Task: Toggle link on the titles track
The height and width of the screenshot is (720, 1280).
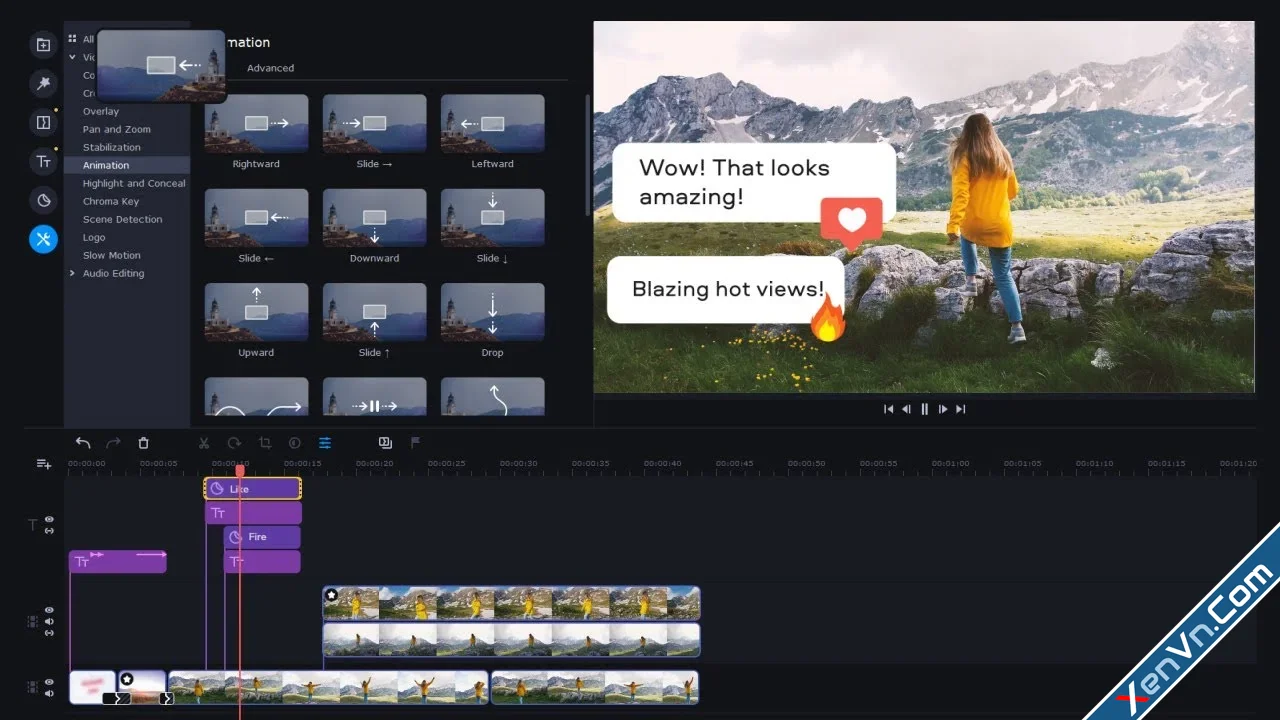Action: (49, 531)
